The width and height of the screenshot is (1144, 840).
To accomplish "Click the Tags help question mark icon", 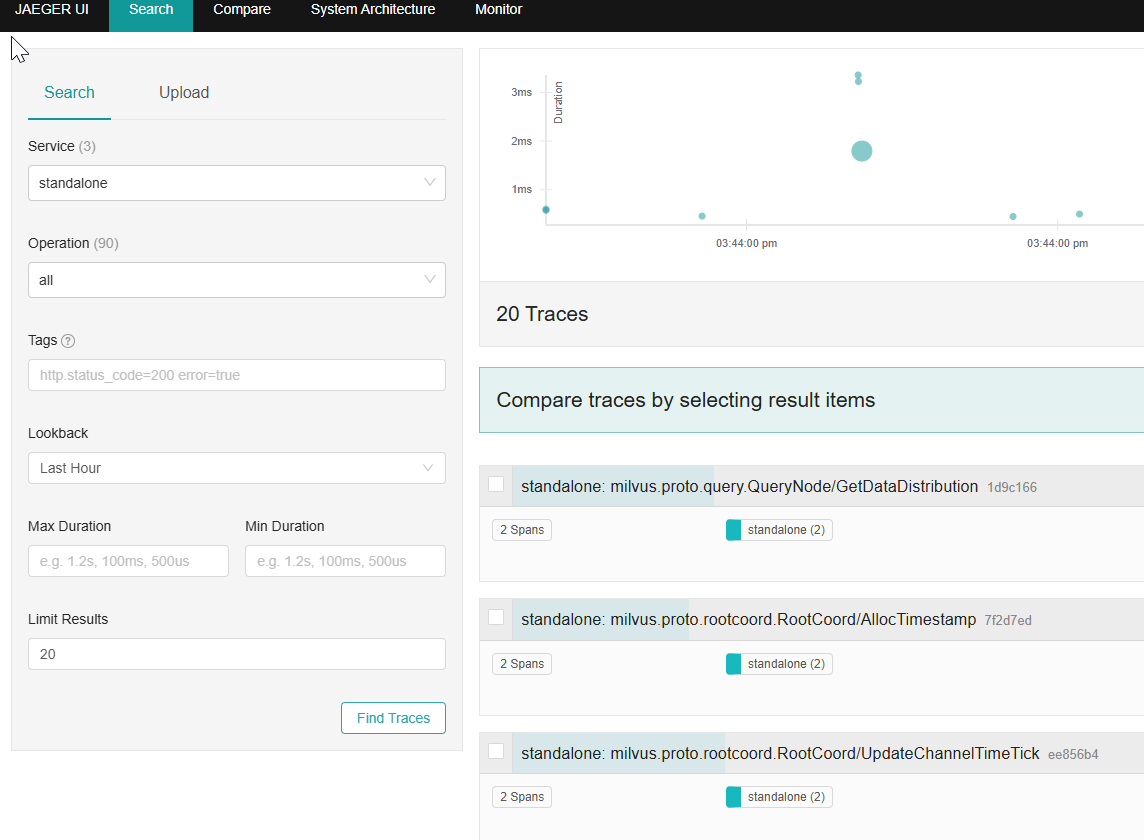I will click(x=68, y=341).
